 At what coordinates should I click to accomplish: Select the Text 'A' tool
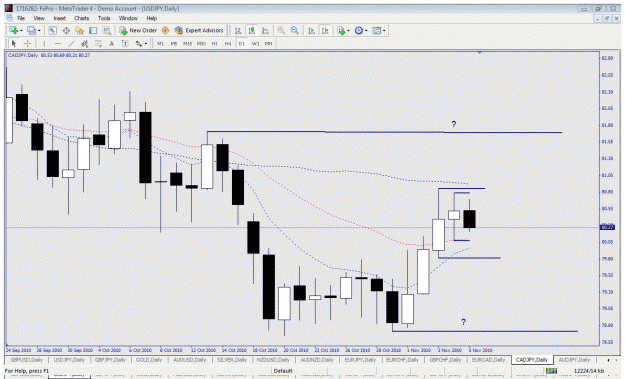(x=112, y=43)
